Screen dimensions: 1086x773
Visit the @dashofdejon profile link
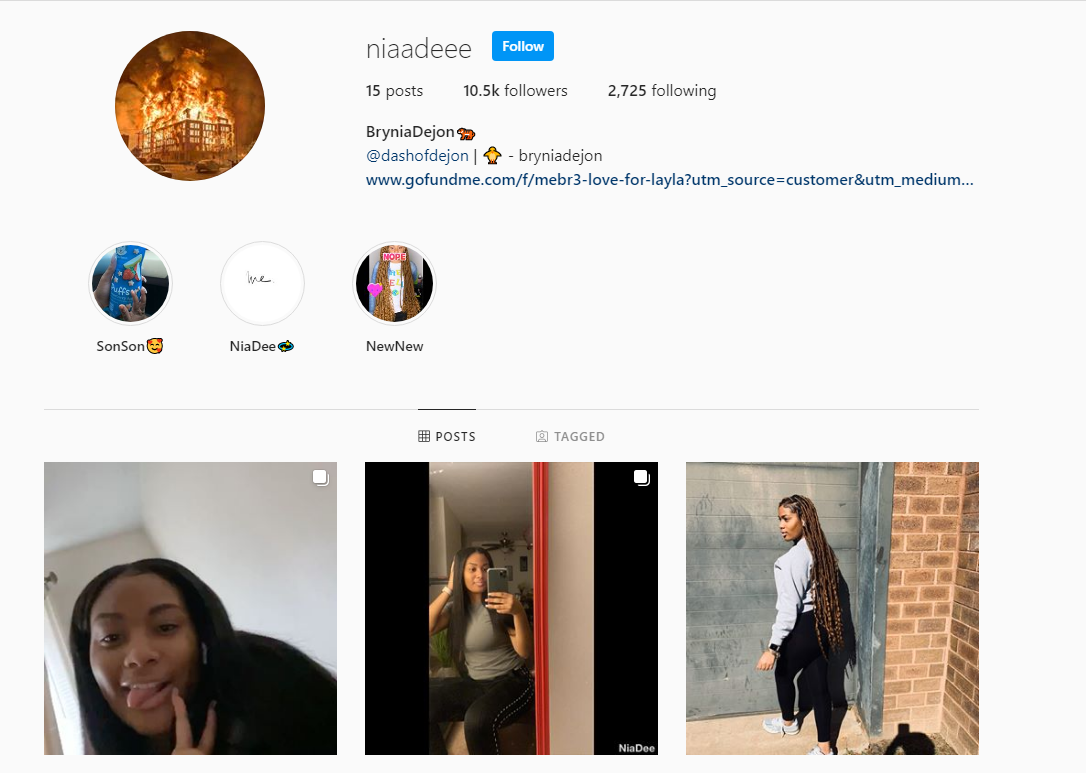(x=417, y=156)
